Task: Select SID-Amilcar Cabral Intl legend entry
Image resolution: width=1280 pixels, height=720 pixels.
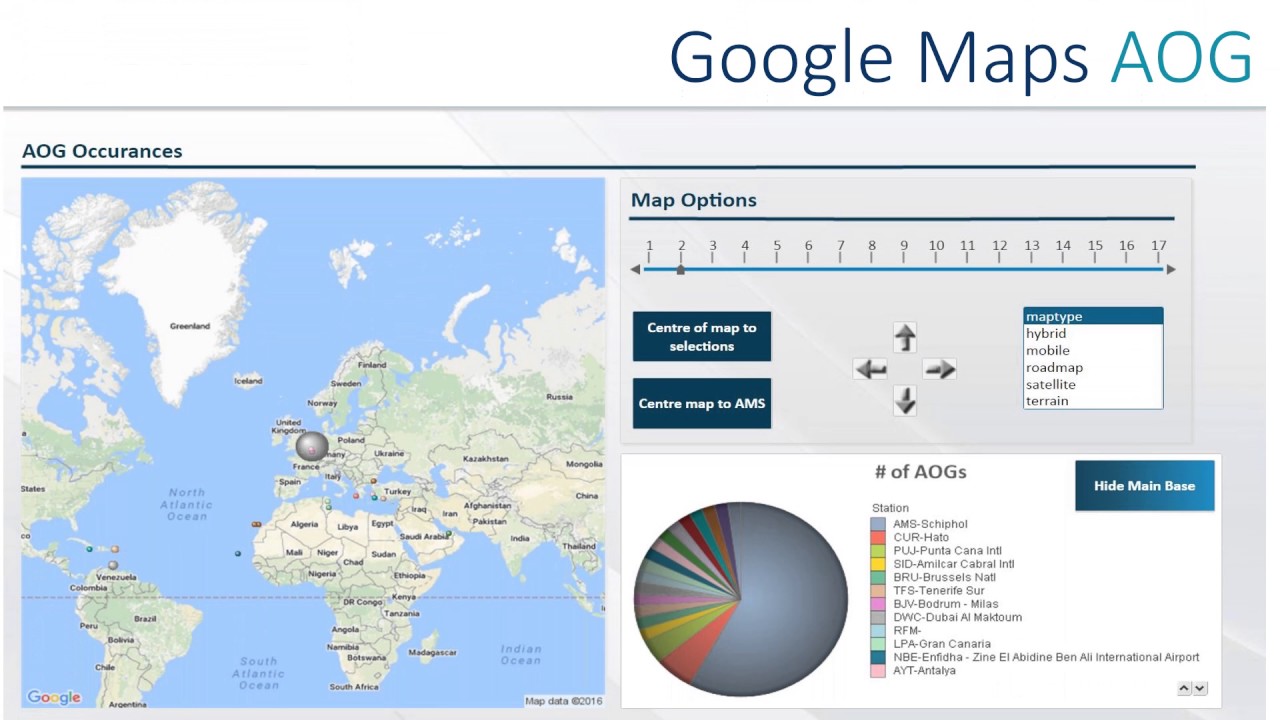Action: click(x=953, y=564)
